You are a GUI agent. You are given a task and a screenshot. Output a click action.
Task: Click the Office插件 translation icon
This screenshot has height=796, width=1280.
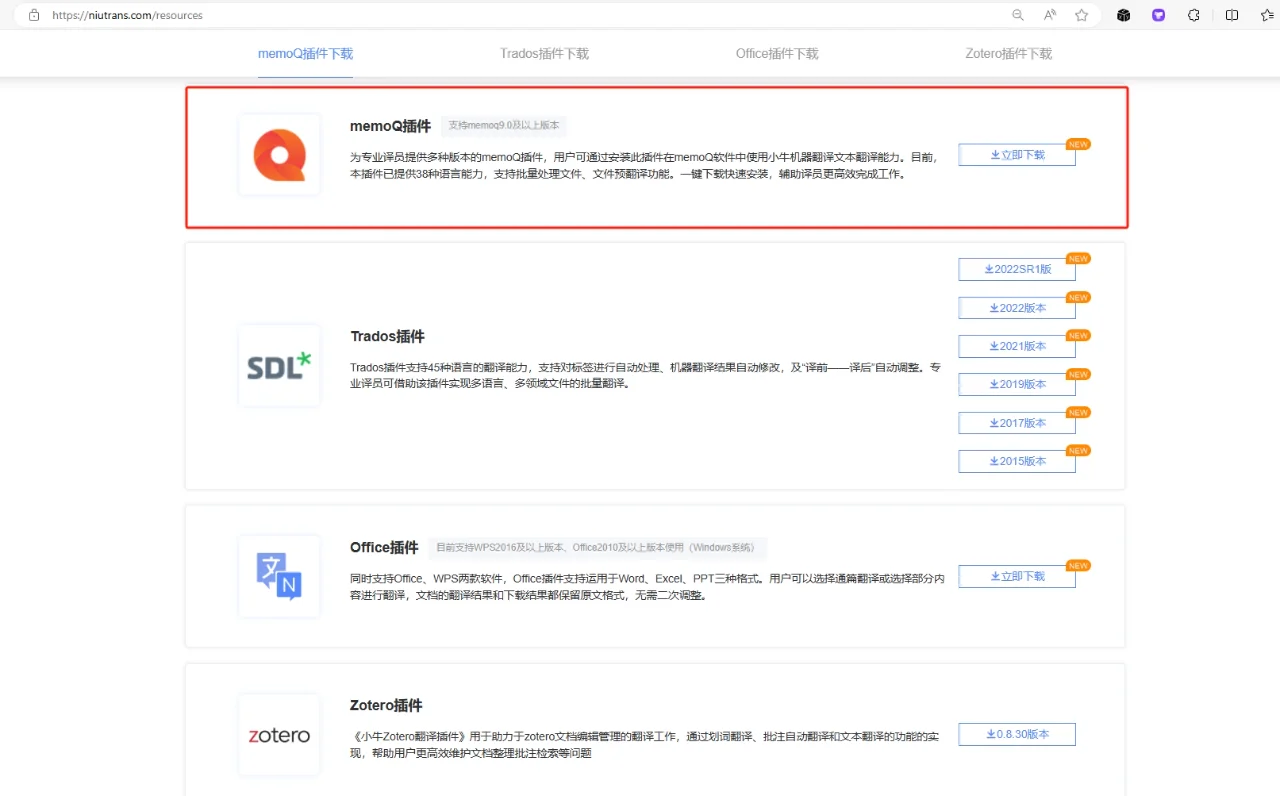pyautogui.click(x=278, y=576)
